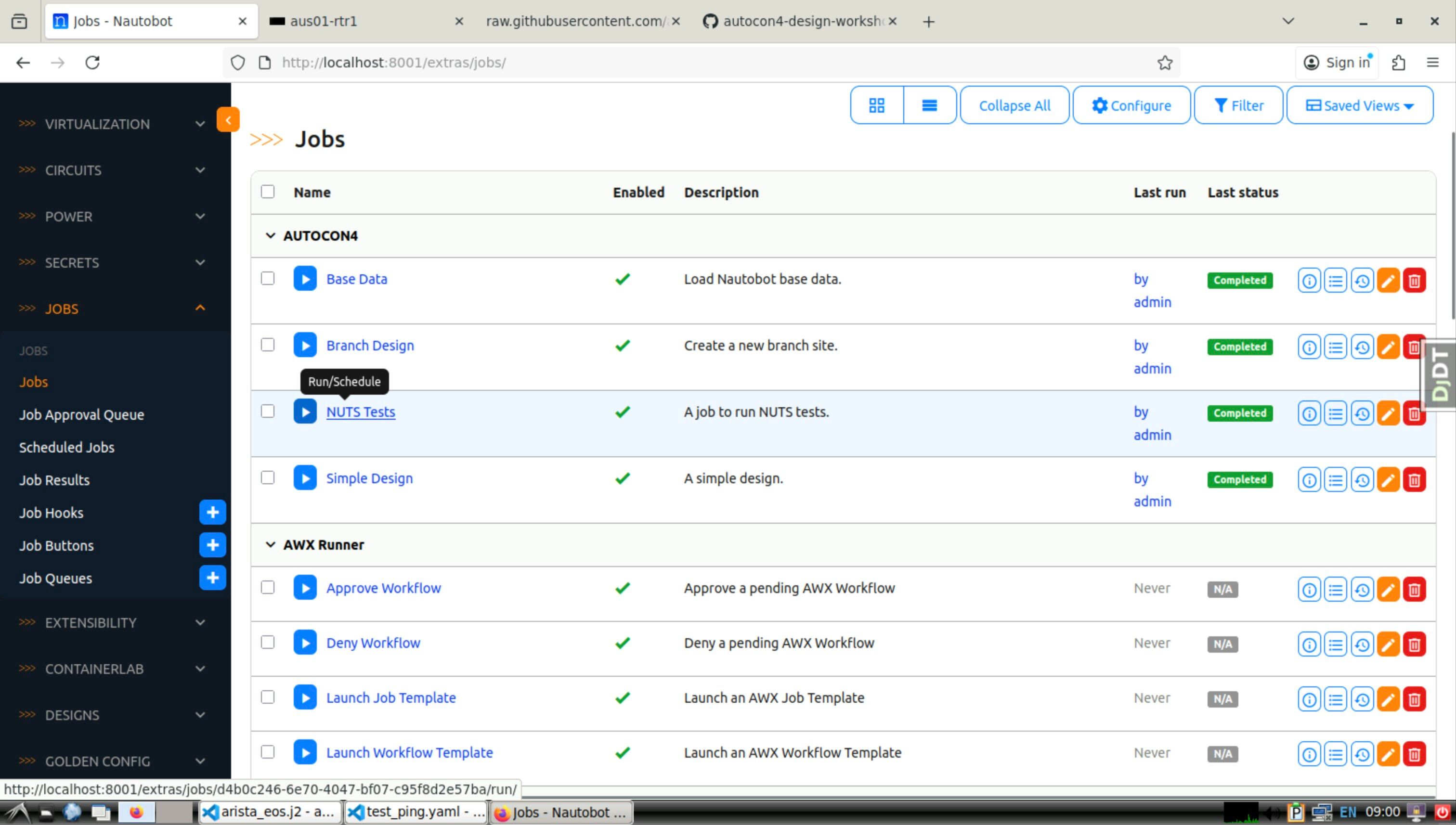Edit the Branch Design job
1456x825 pixels.
(1388, 347)
